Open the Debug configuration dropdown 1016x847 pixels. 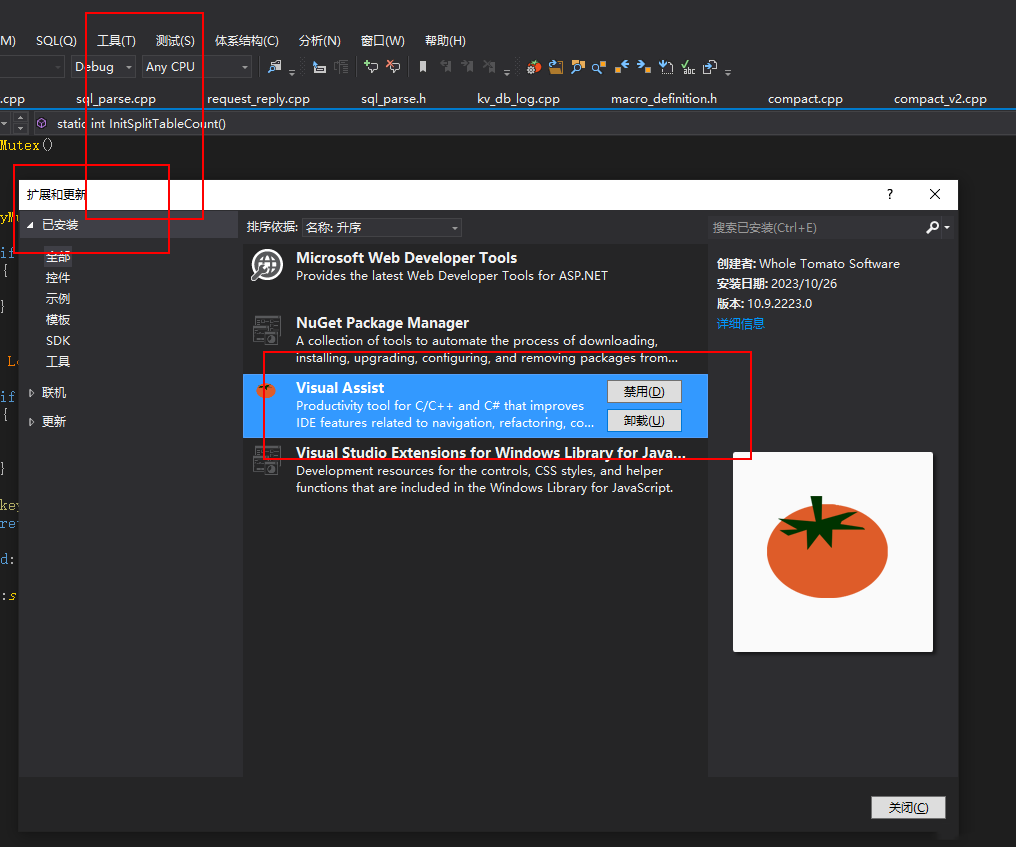click(102, 67)
